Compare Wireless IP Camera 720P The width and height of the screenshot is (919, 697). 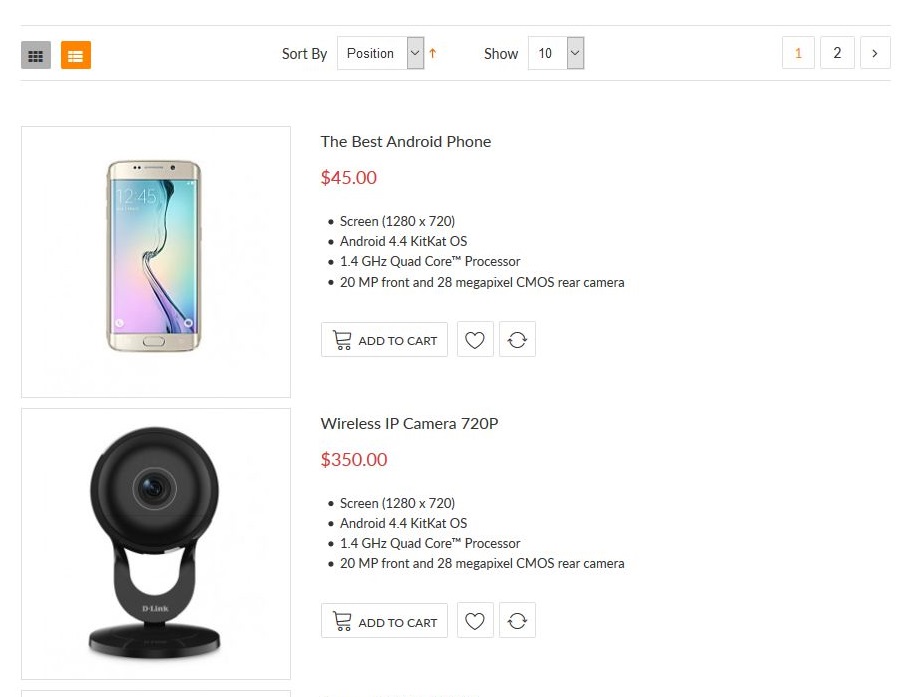coord(517,622)
